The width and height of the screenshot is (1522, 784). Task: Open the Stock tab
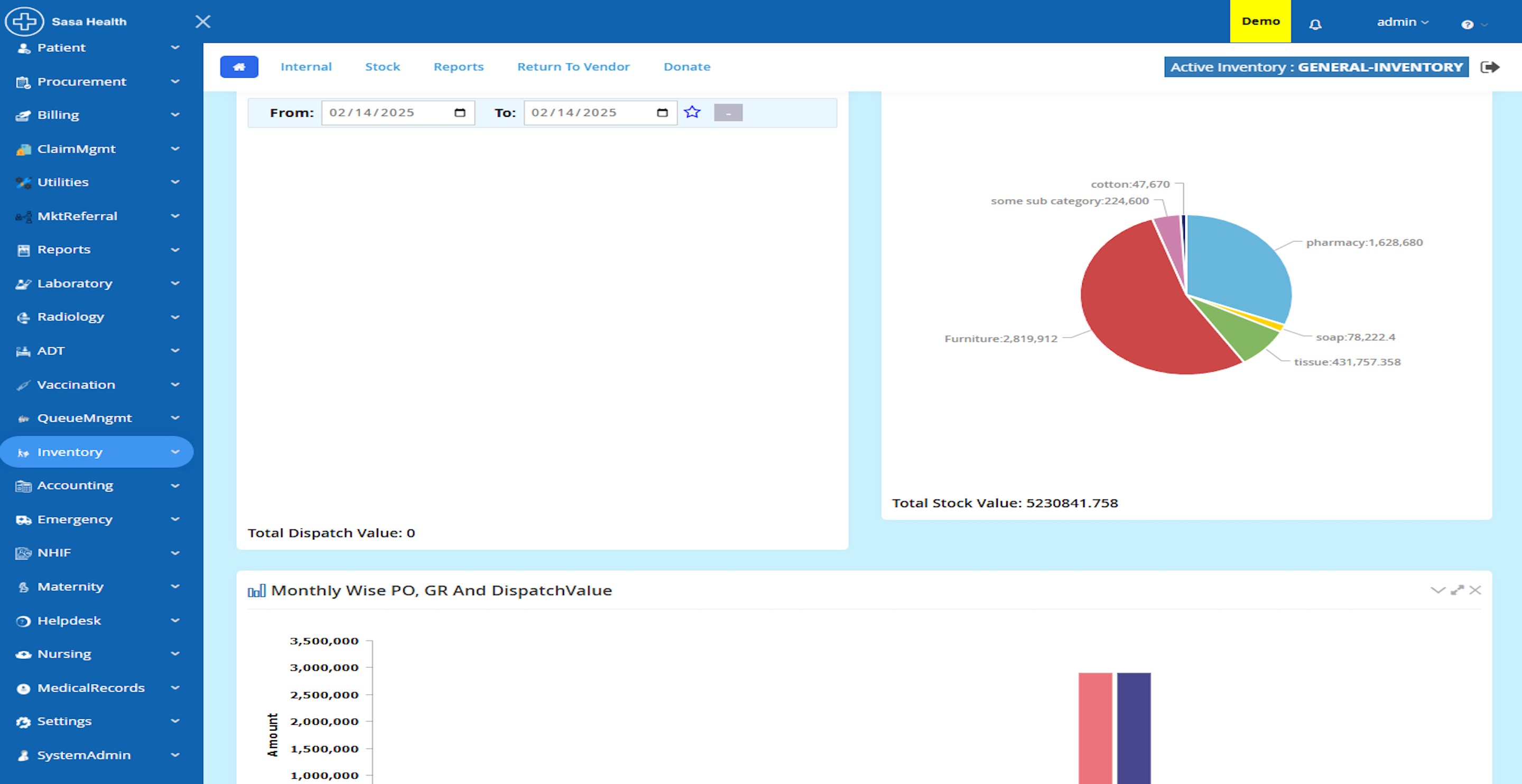(383, 67)
